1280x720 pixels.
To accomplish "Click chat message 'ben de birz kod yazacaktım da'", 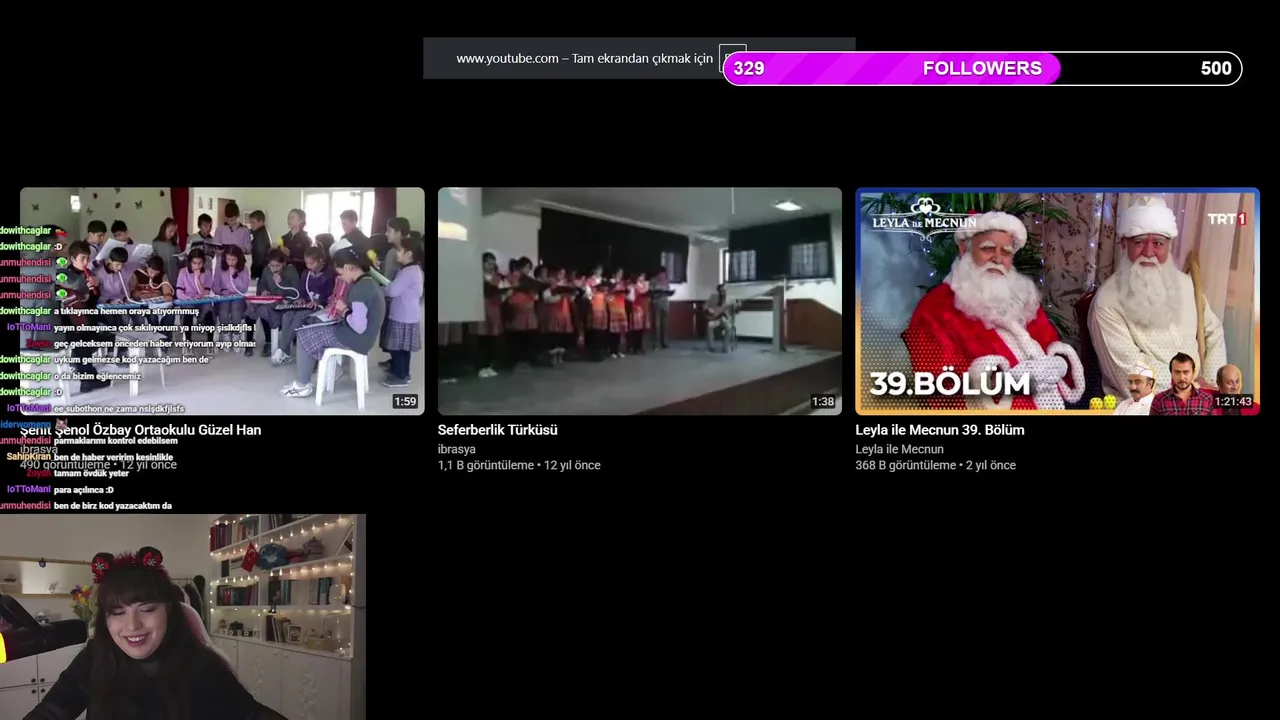I will 113,506.
